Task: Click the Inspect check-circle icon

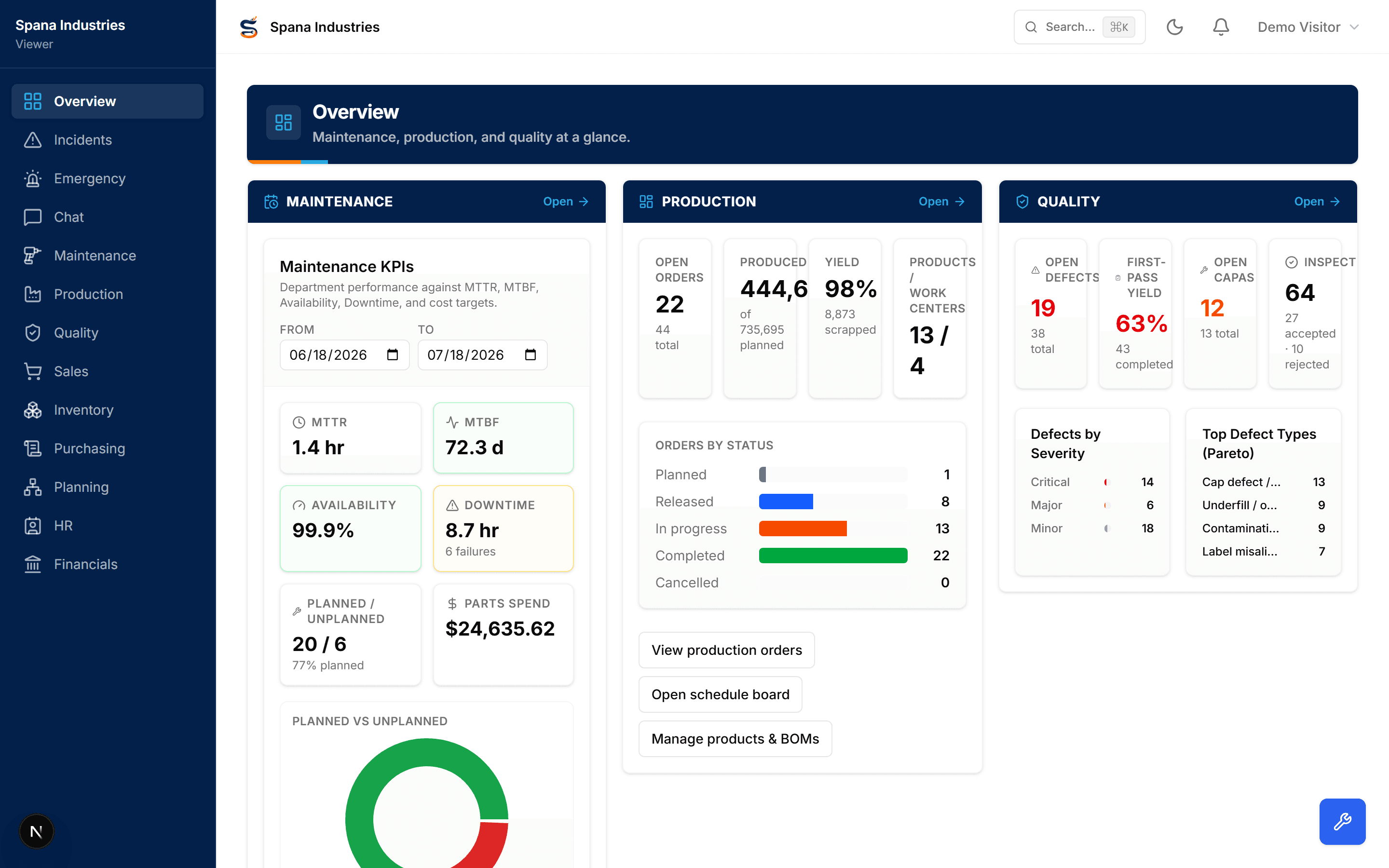Action: (1291, 262)
